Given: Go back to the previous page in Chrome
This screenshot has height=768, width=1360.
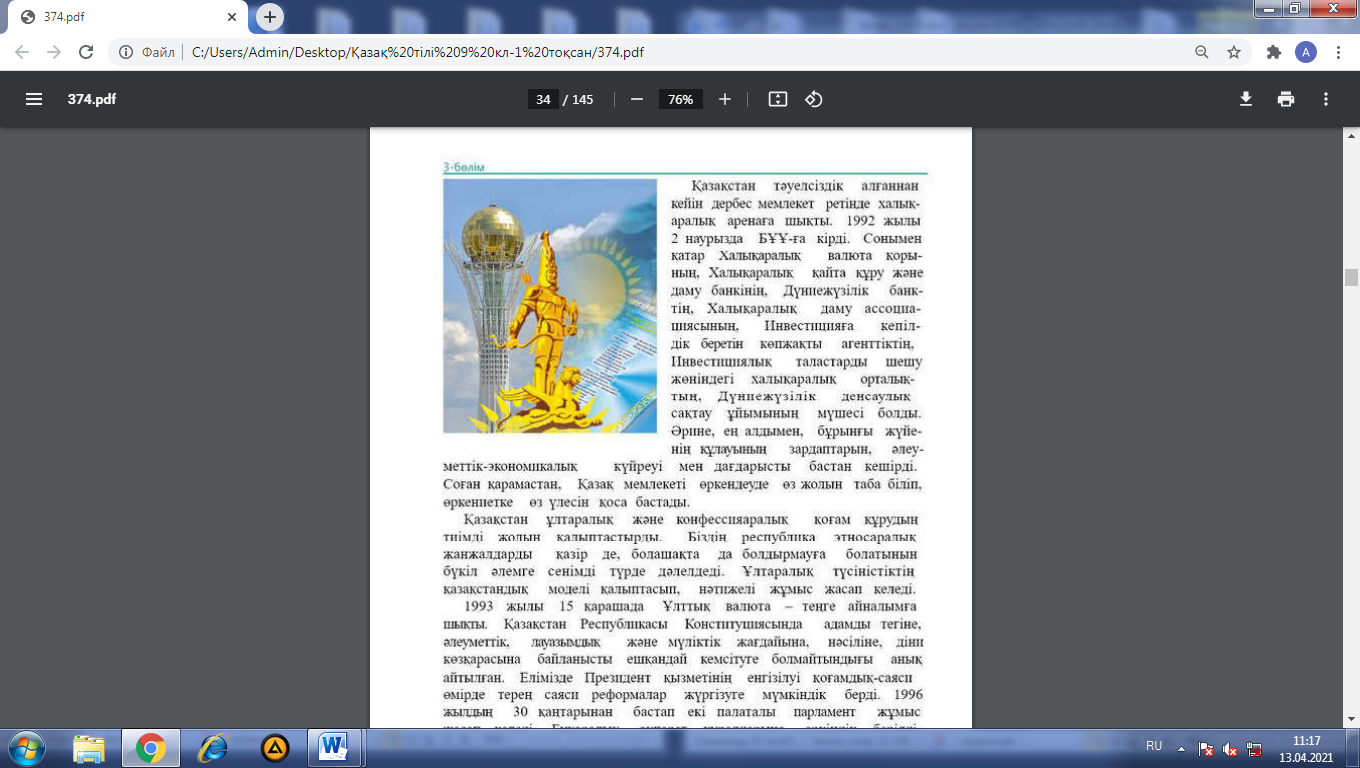Looking at the screenshot, I should click(x=22, y=52).
